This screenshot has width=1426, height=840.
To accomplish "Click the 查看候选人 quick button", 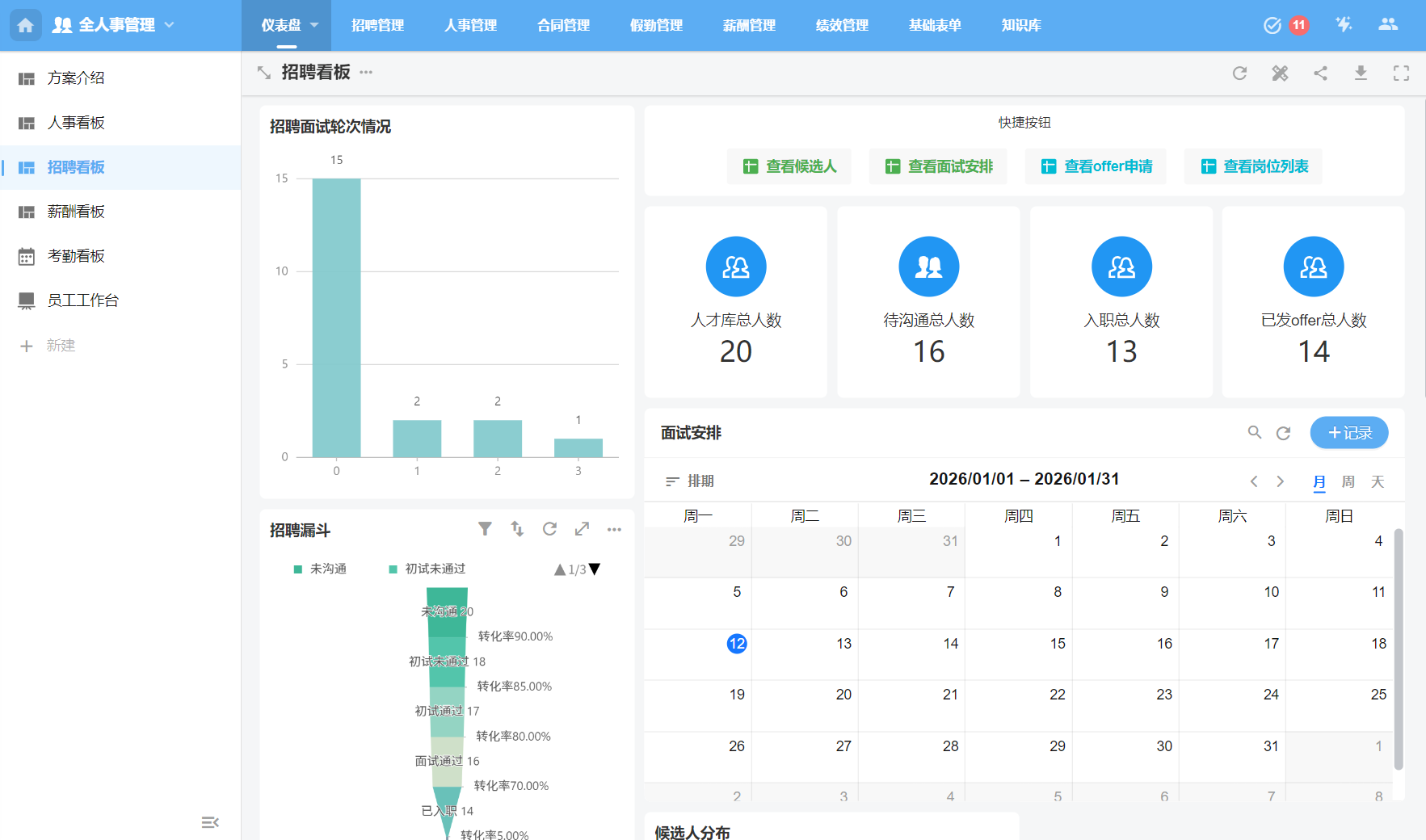I will click(789, 166).
